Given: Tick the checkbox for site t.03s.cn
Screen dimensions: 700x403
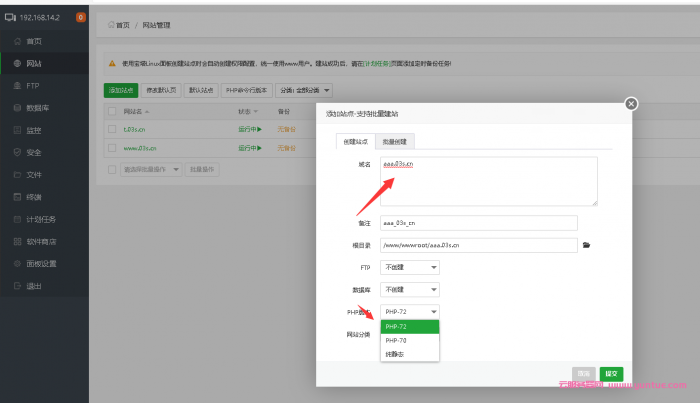Looking at the screenshot, I should coord(113,129).
